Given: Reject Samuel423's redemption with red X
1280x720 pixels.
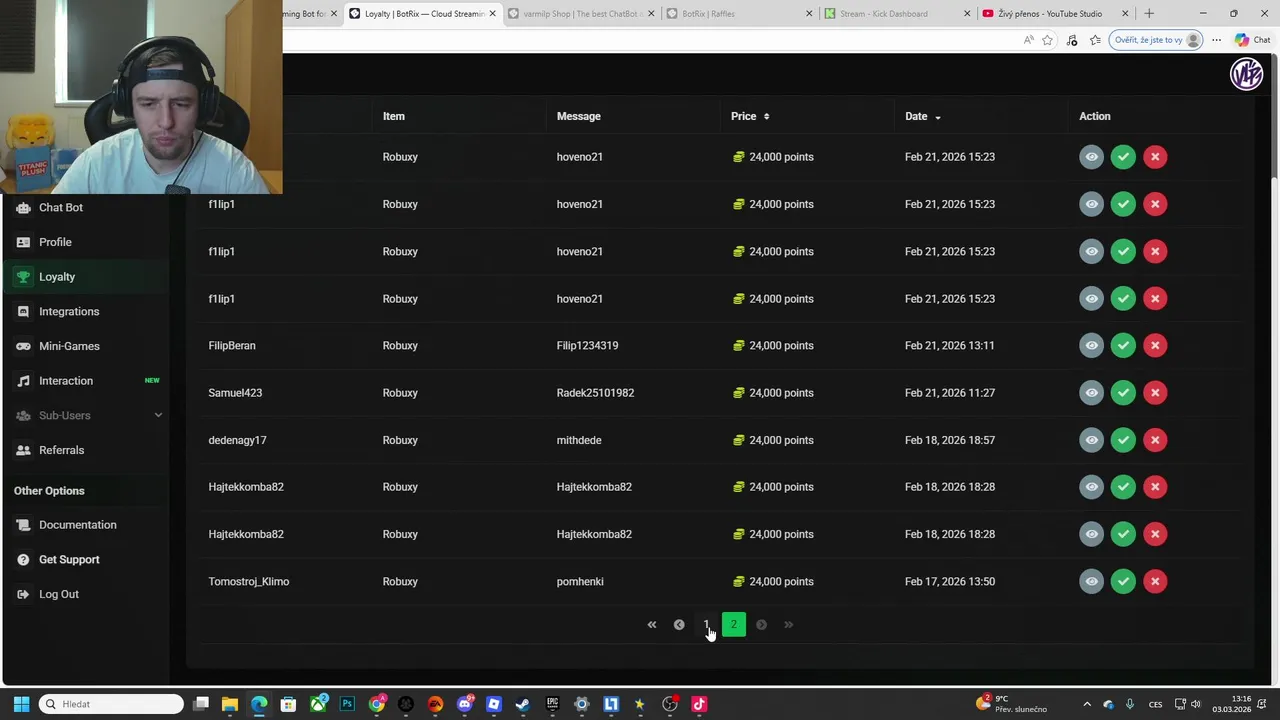Looking at the screenshot, I should [1155, 392].
